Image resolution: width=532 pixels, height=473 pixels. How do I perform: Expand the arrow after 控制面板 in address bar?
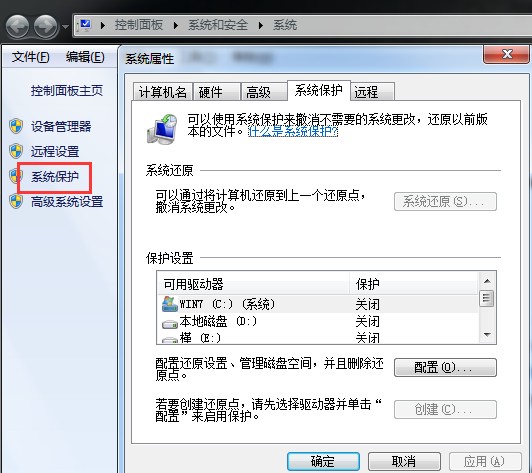tap(175, 25)
